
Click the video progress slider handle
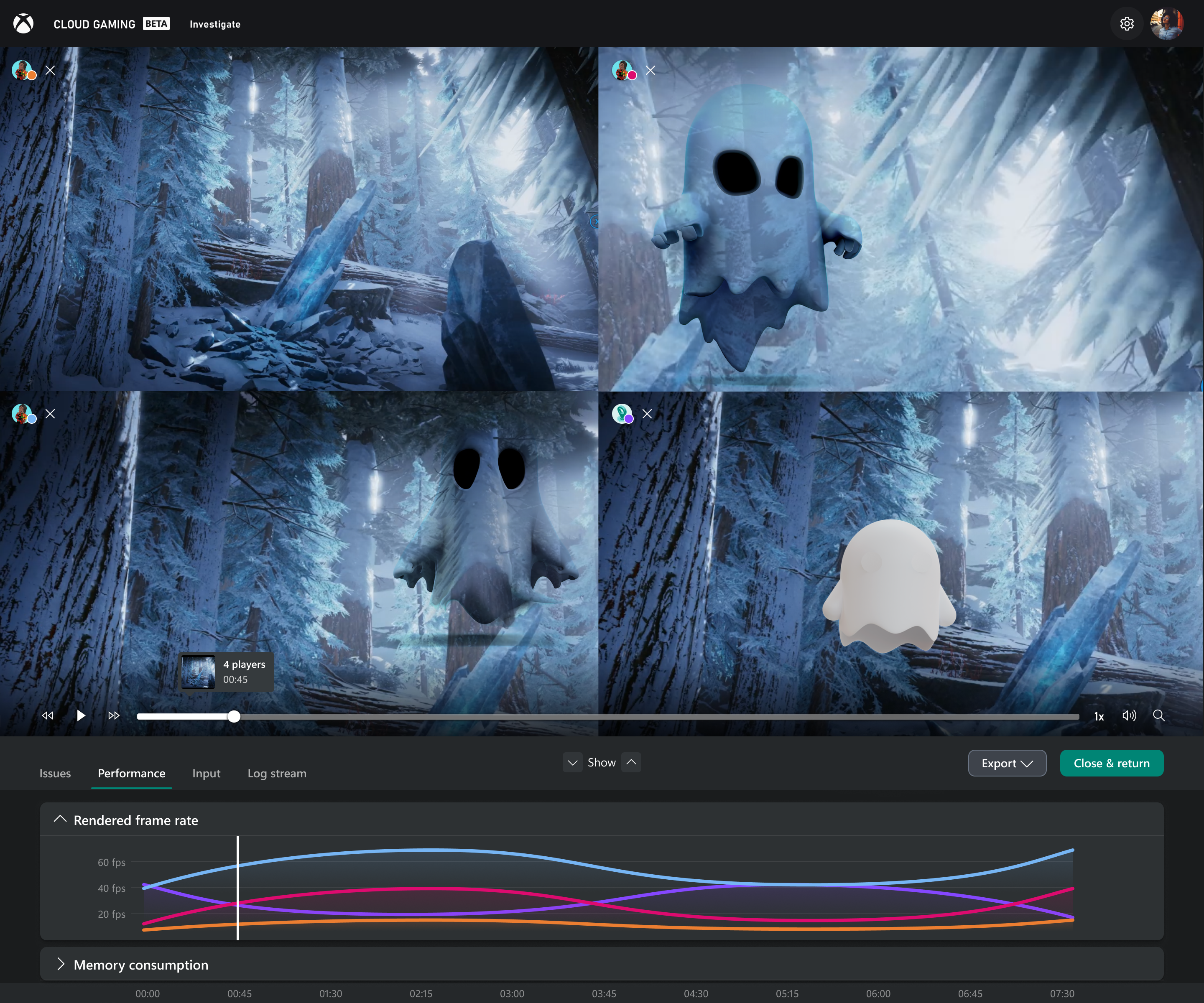(234, 716)
